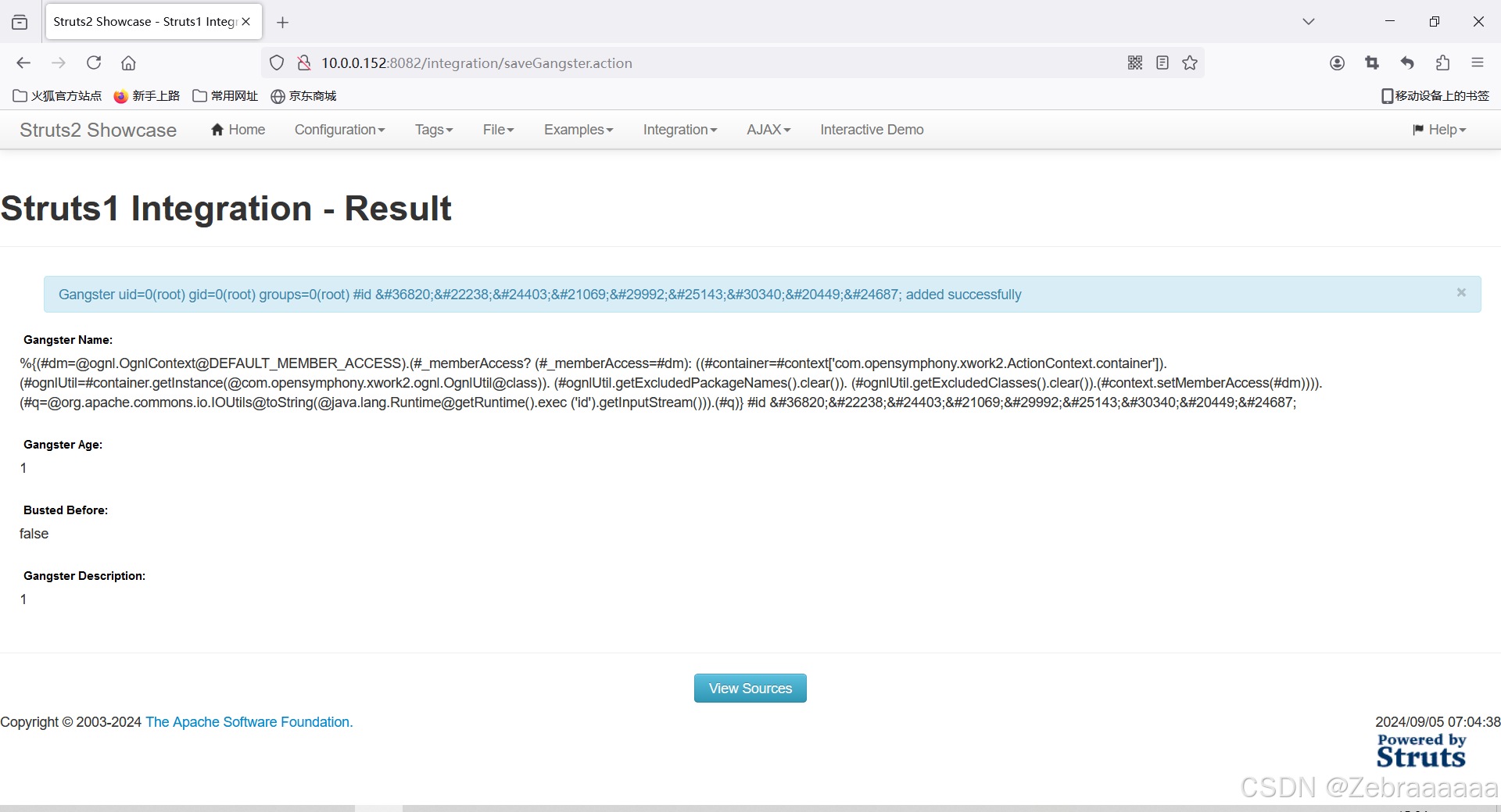Open the Interactive Demo nav item
The height and width of the screenshot is (812, 1501).
click(872, 130)
